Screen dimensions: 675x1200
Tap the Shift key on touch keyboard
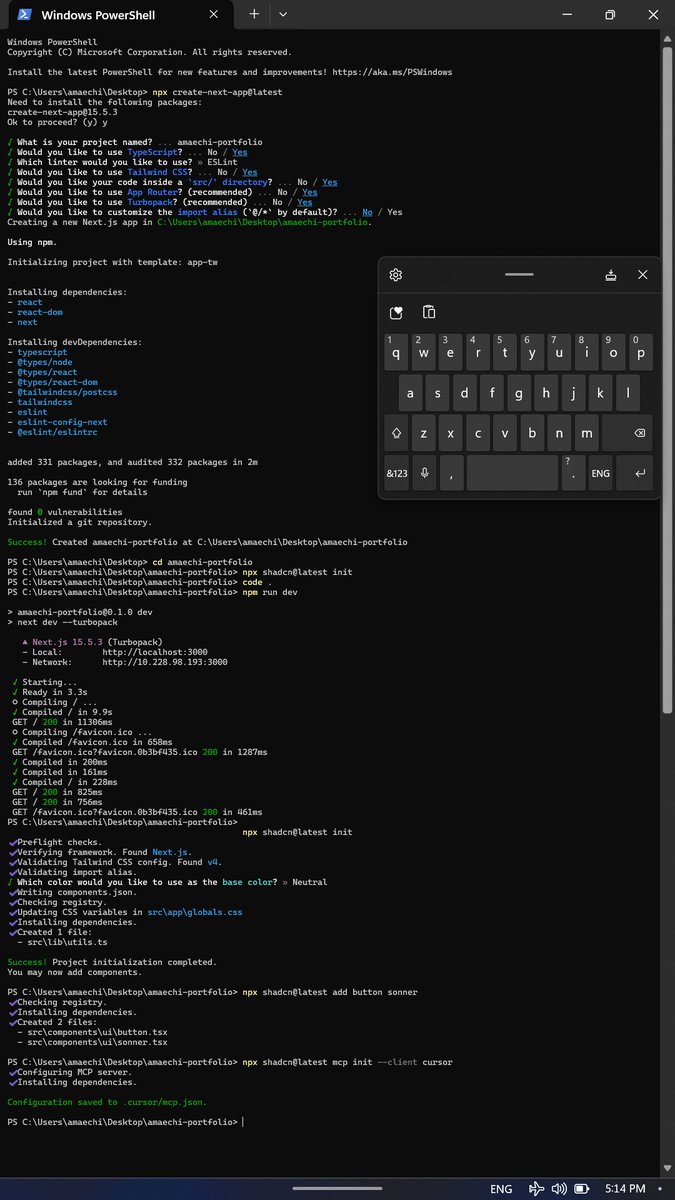(x=397, y=433)
